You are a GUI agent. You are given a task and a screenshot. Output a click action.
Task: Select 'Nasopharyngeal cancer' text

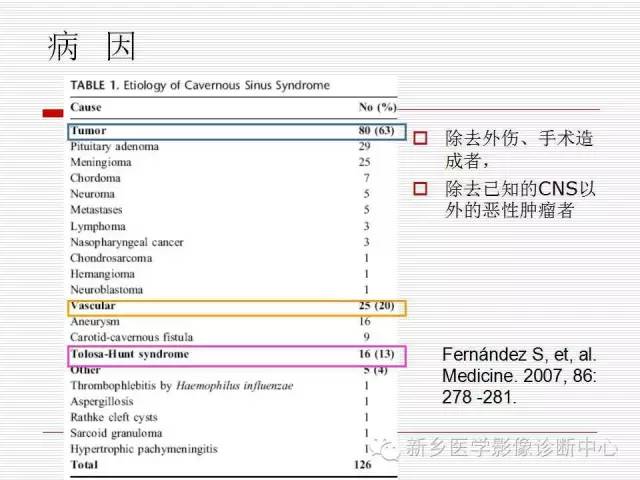point(127,242)
